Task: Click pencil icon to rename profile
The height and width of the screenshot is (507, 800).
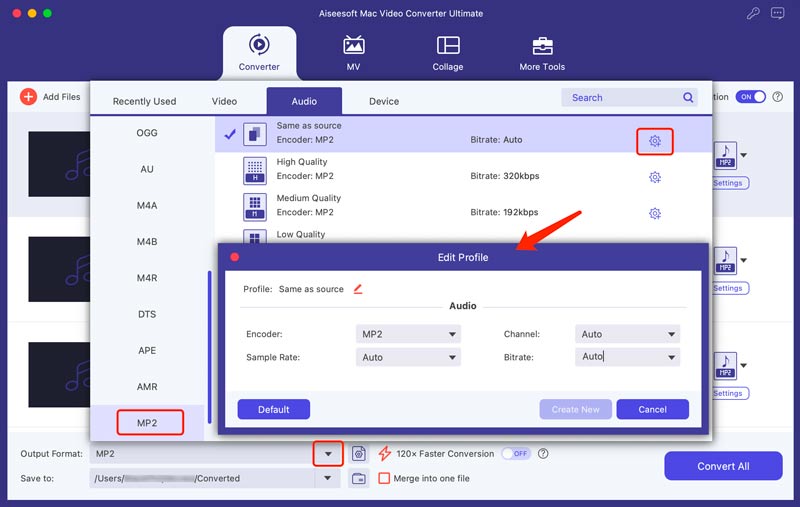Action: (358, 289)
